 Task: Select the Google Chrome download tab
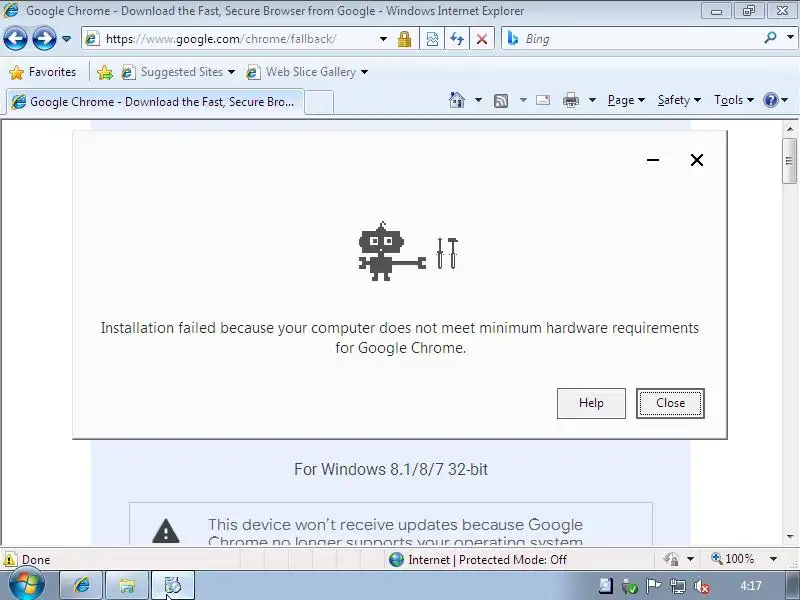tap(156, 102)
